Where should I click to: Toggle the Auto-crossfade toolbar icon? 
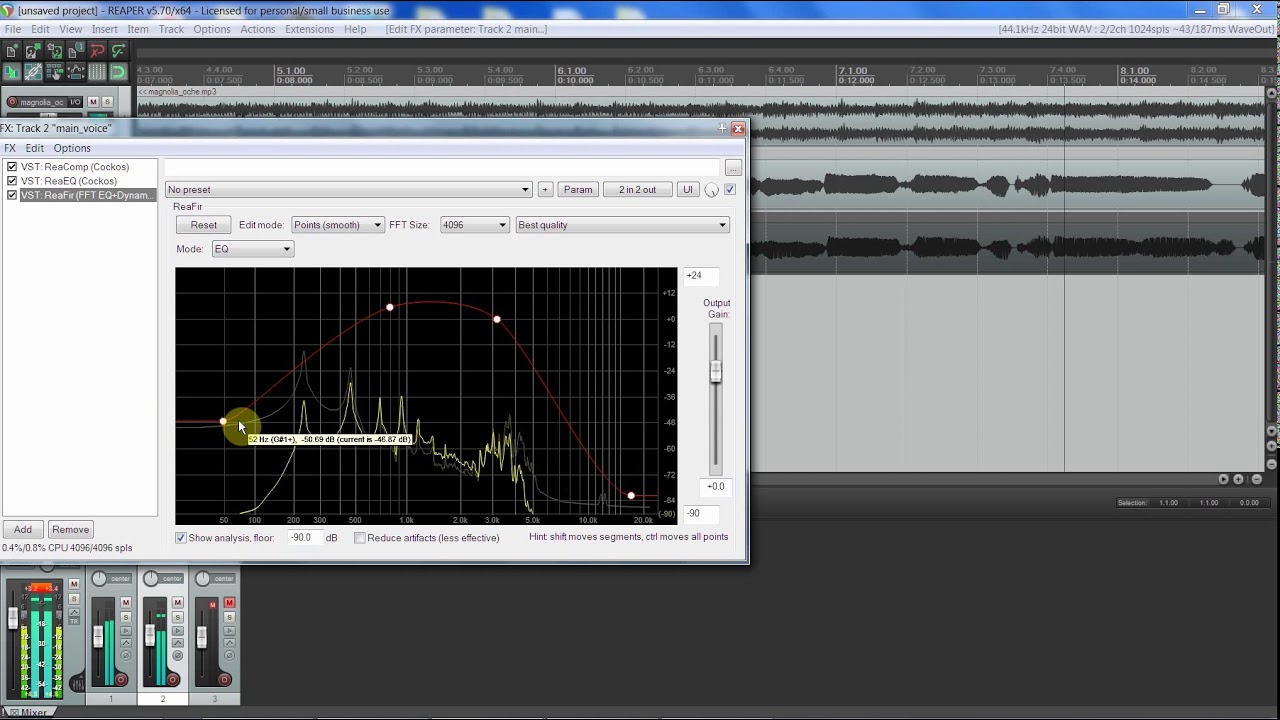pos(11,72)
